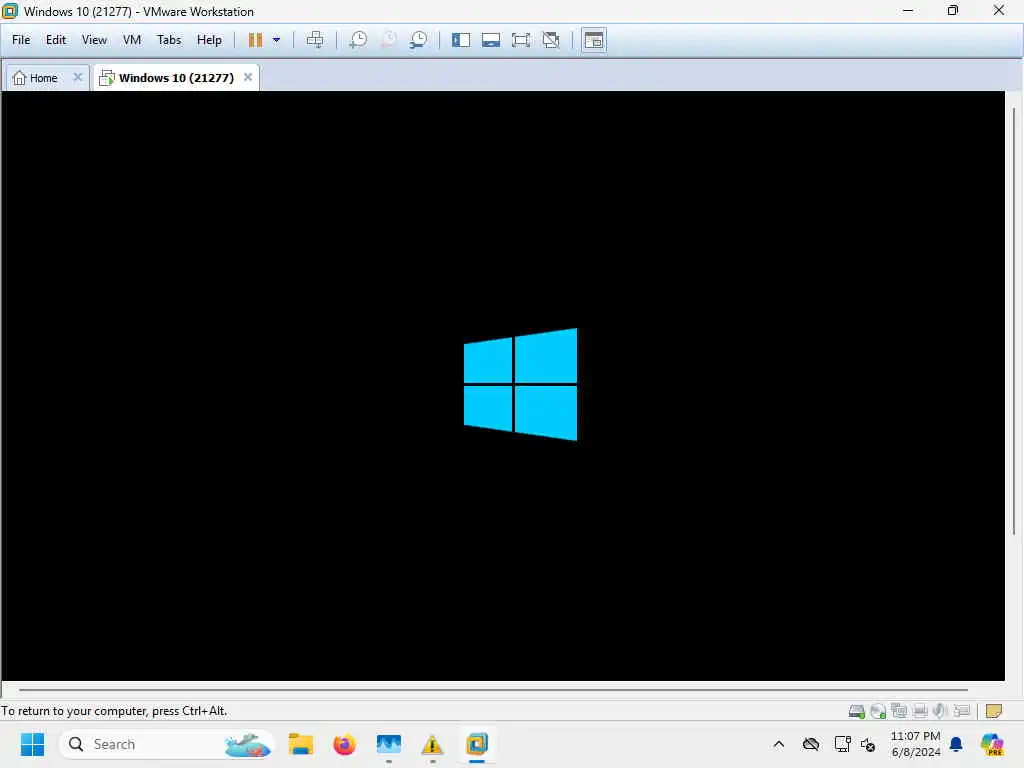Viewport: 1024px width, 768px height.
Task: Click the muted volume tray icon
Action: tap(868, 744)
